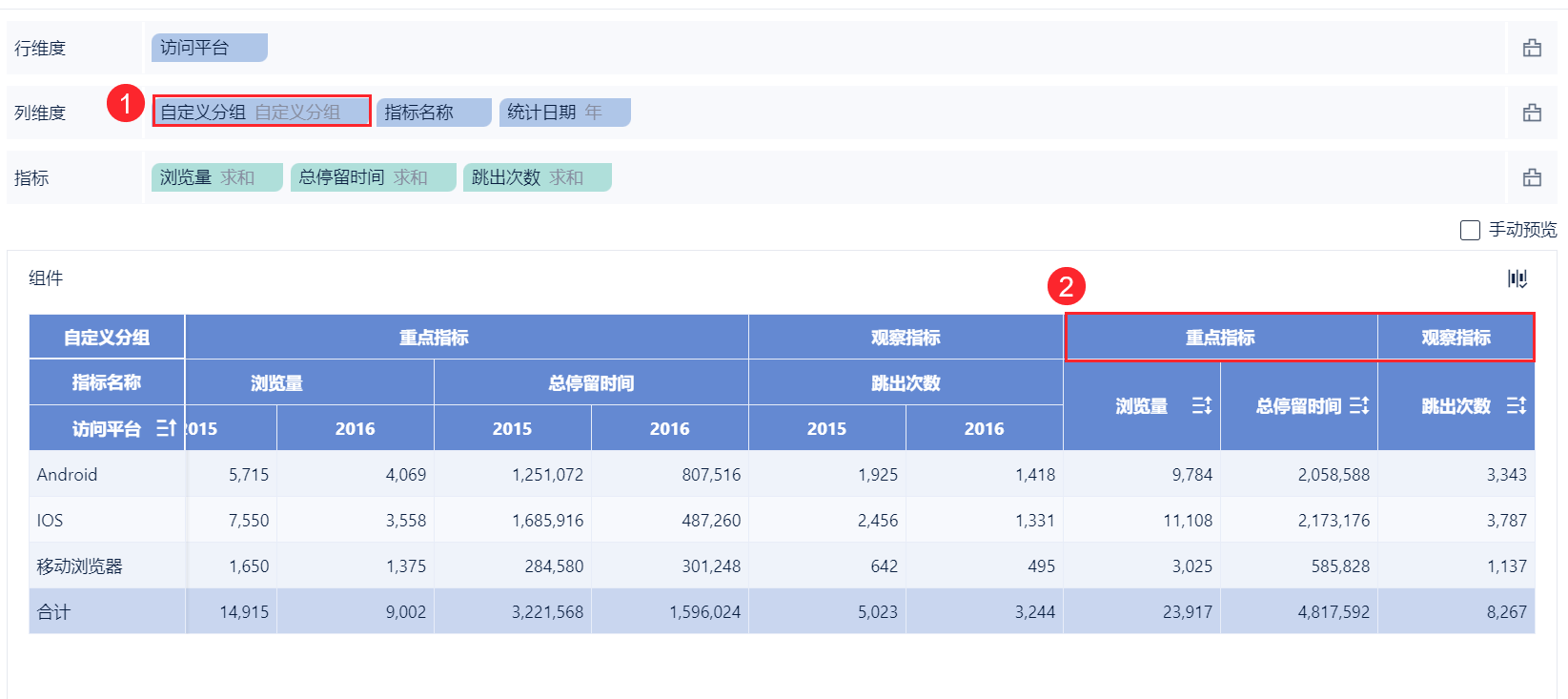Image resolution: width=1568 pixels, height=699 pixels.
Task: Enable the 手动预览 checkbox
Action: pos(1470,230)
